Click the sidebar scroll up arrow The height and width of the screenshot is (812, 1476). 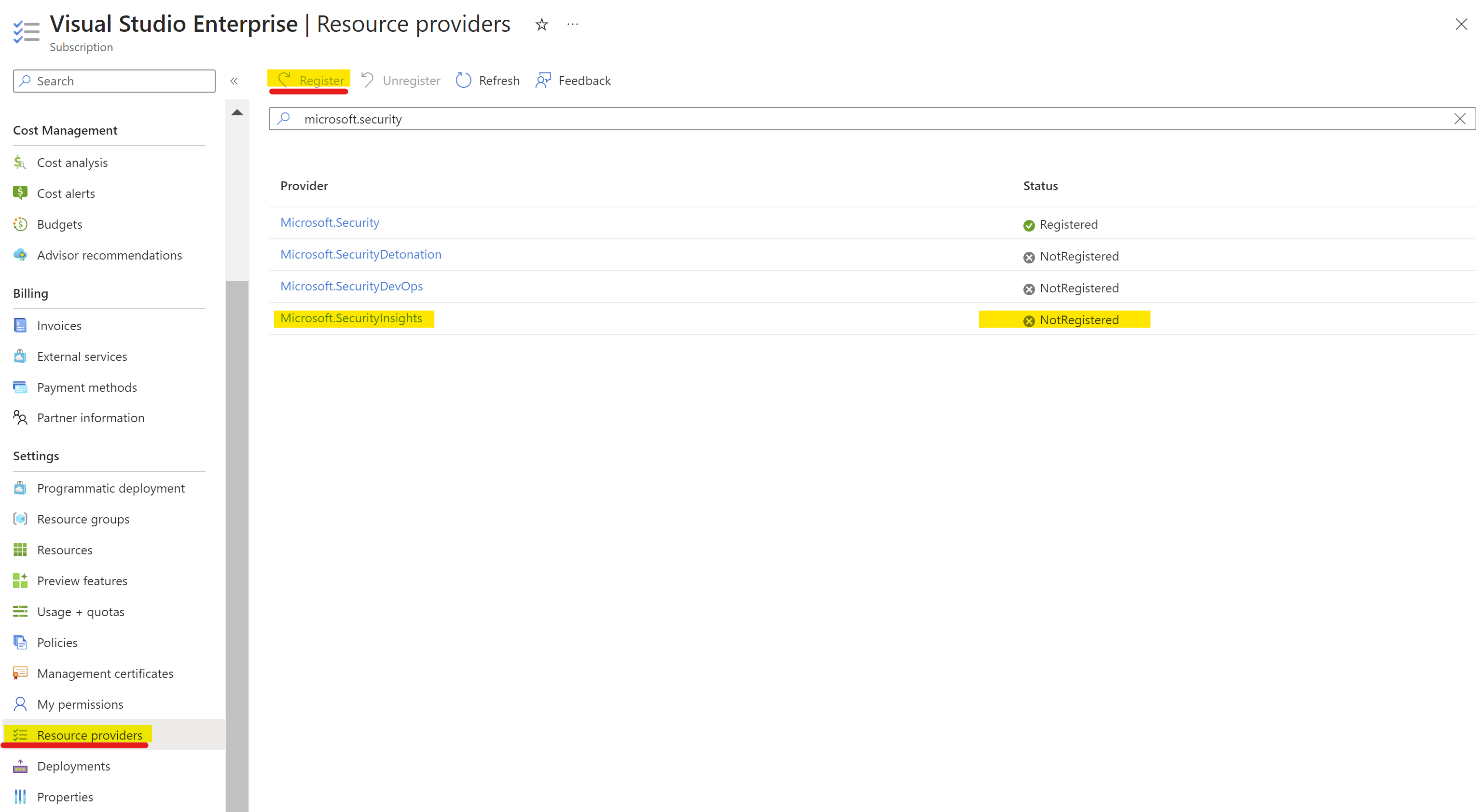pyautogui.click(x=237, y=112)
